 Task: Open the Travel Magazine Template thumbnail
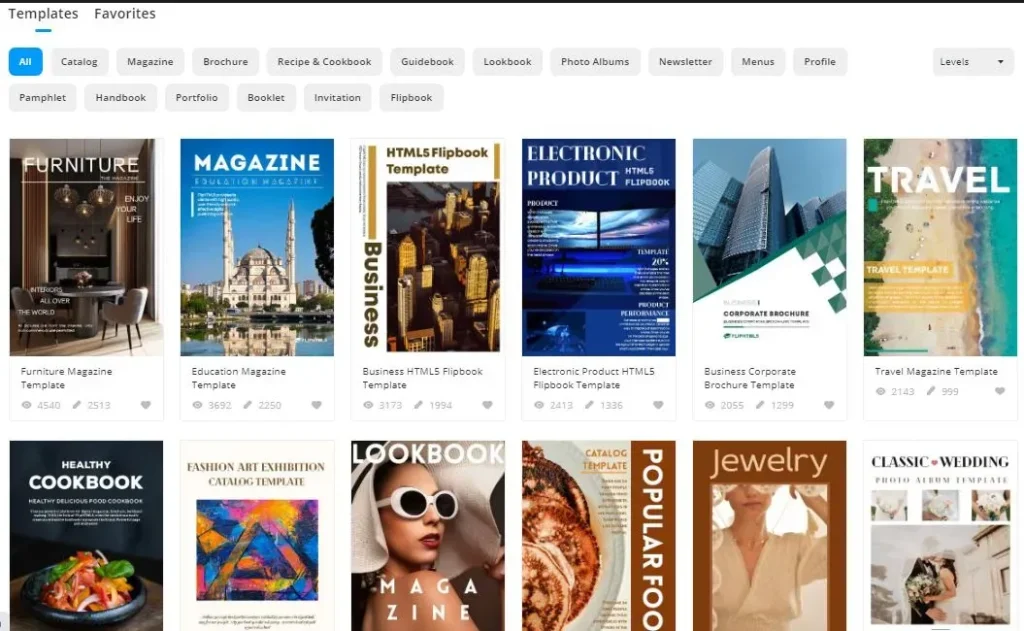tap(940, 247)
